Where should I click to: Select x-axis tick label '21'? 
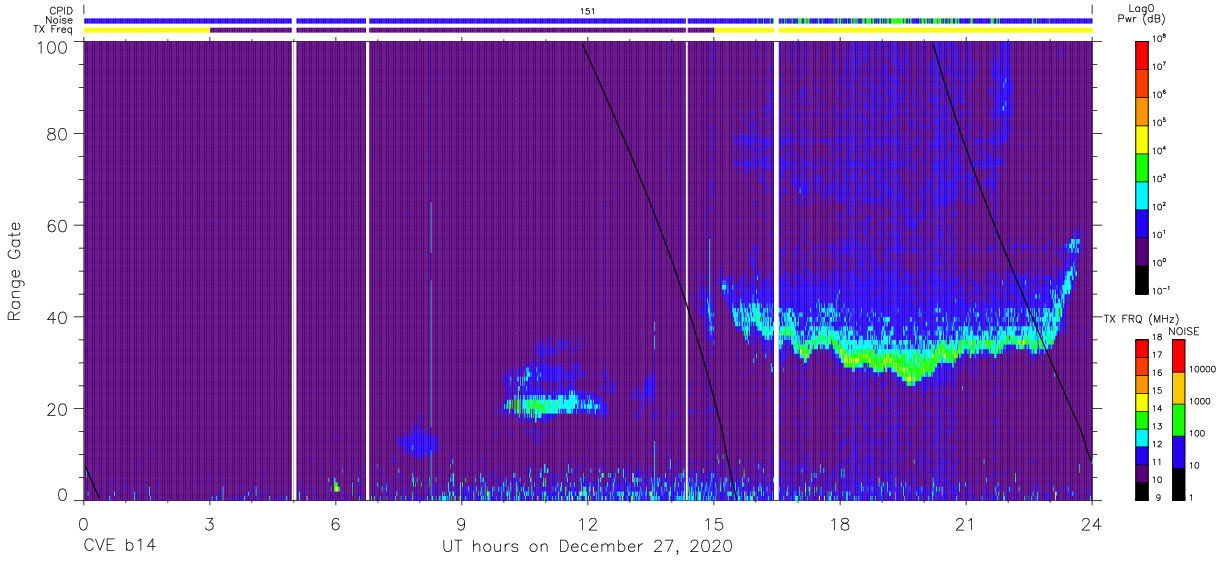(966, 522)
